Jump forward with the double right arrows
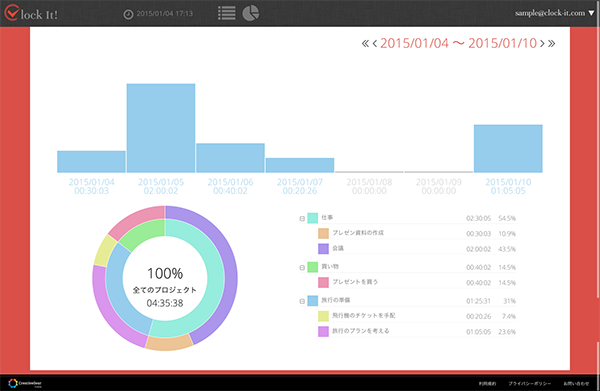The height and width of the screenshot is (391, 600). (x=551, y=43)
